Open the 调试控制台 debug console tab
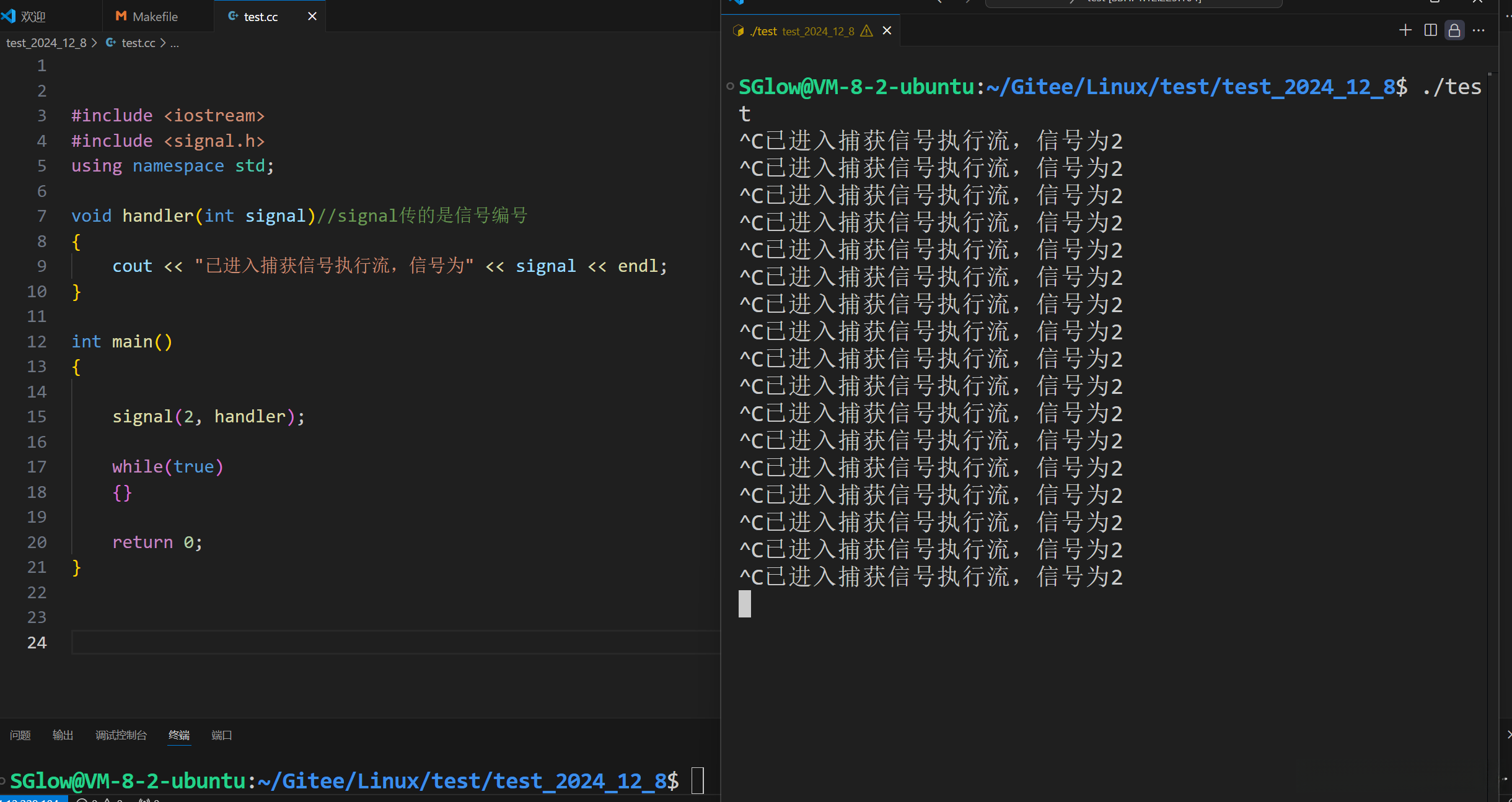 pyautogui.click(x=121, y=735)
